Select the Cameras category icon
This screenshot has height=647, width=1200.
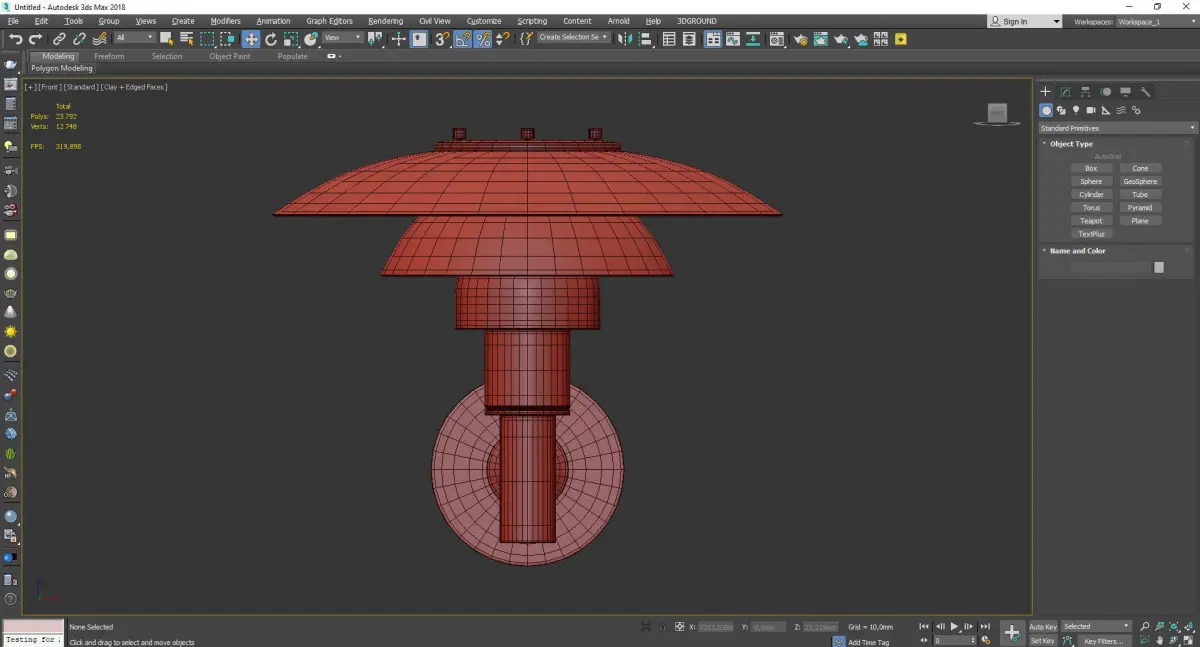1091,110
